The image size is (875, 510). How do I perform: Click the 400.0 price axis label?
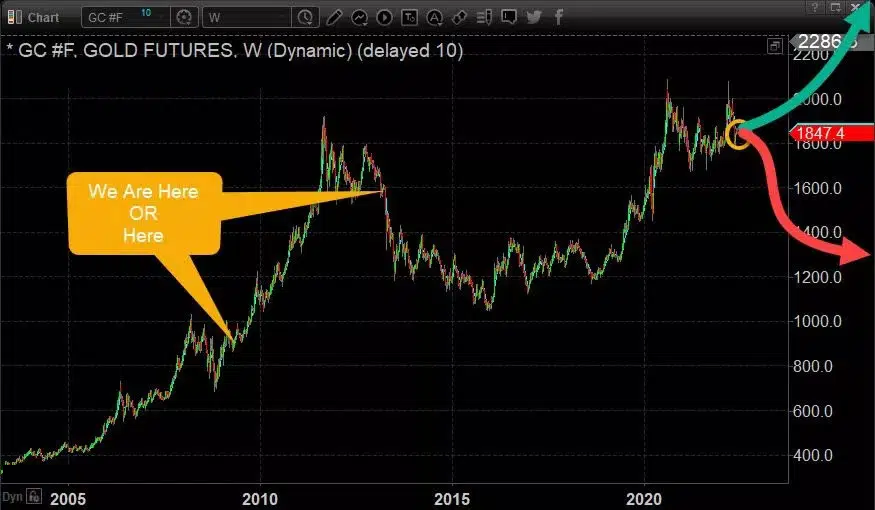[812, 455]
